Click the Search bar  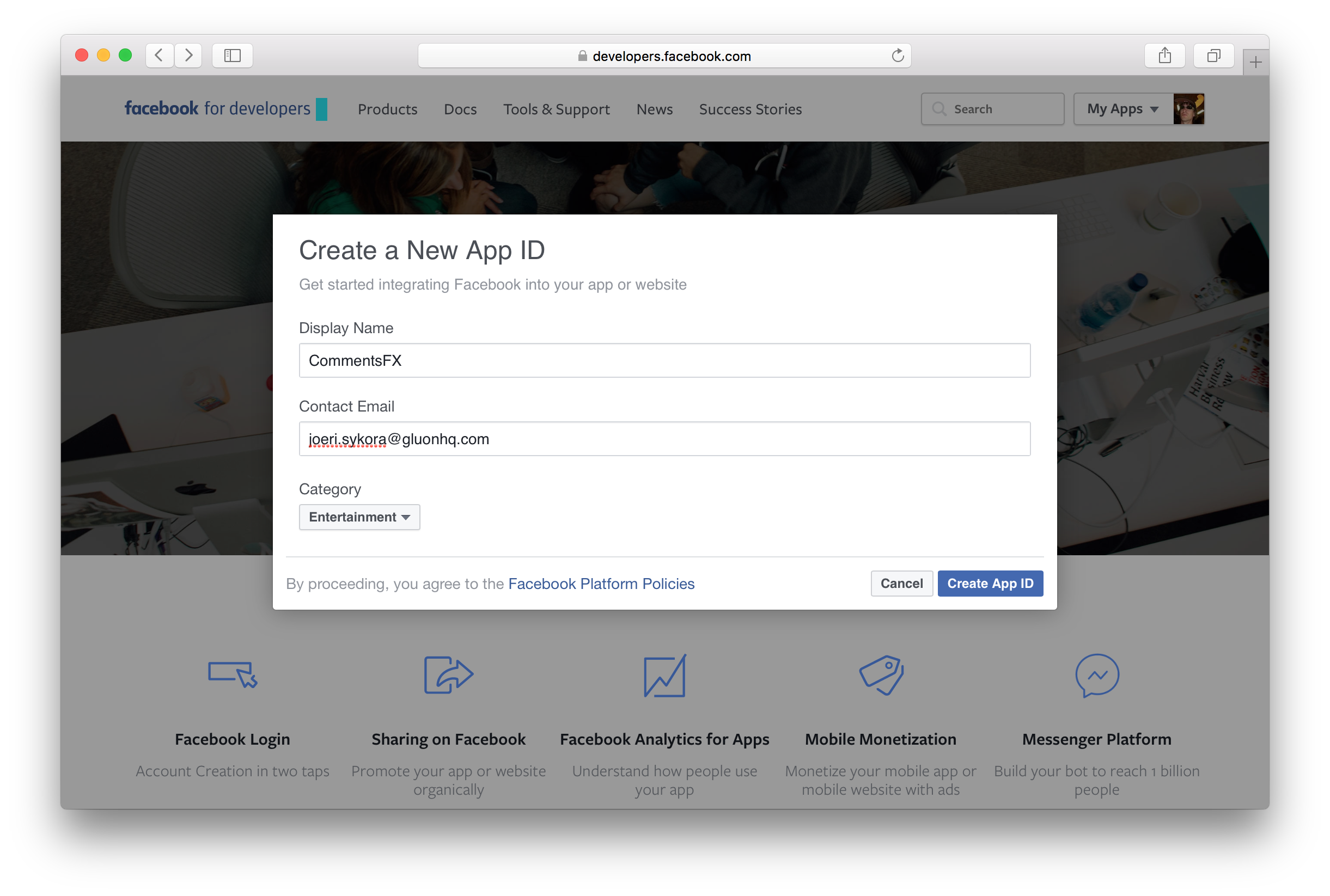pyautogui.click(x=992, y=109)
